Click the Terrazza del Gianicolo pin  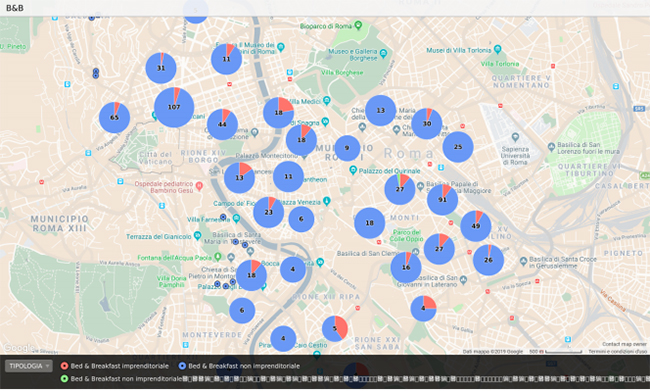click(197, 236)
